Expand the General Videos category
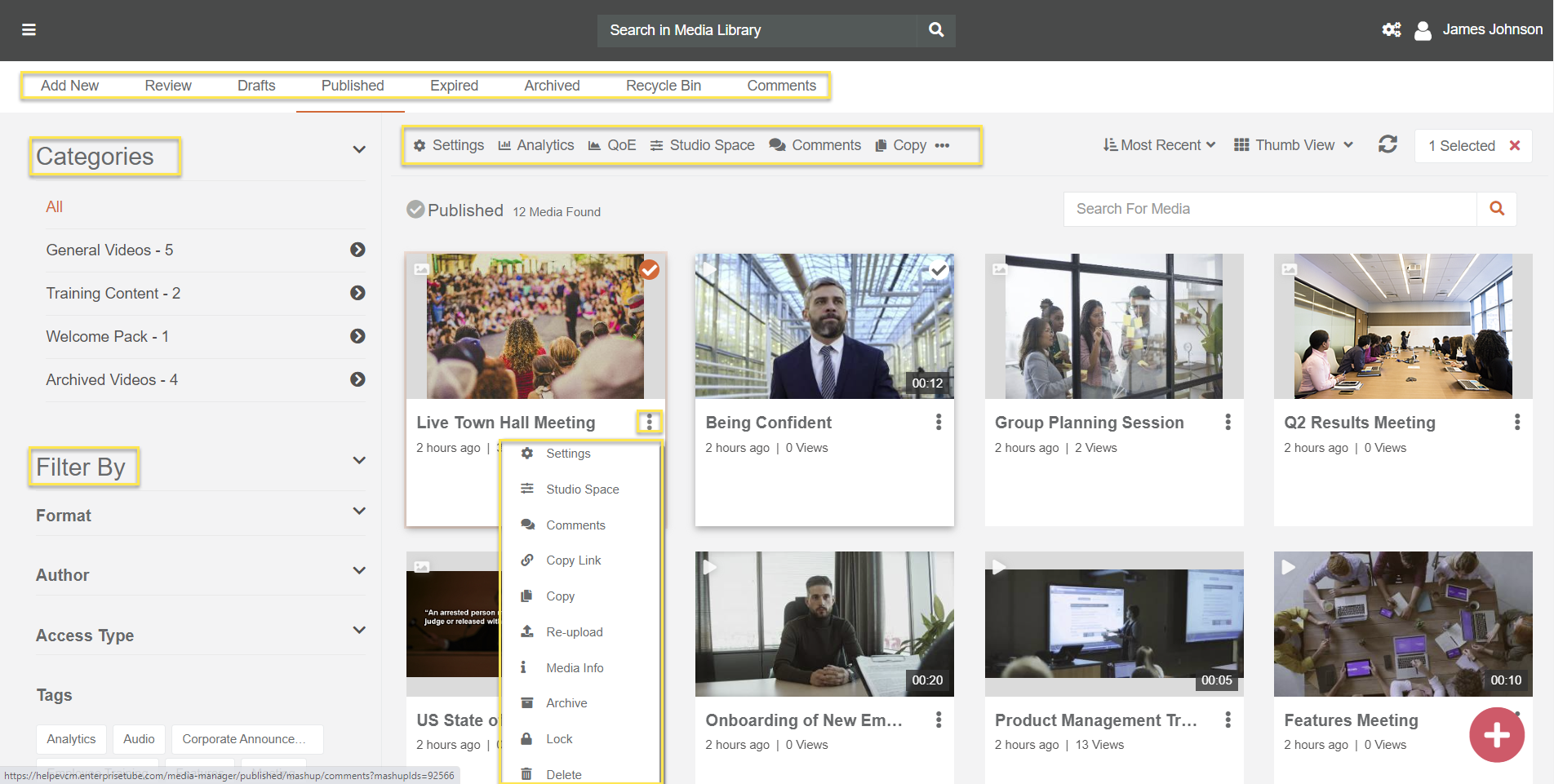 point(357,250)
